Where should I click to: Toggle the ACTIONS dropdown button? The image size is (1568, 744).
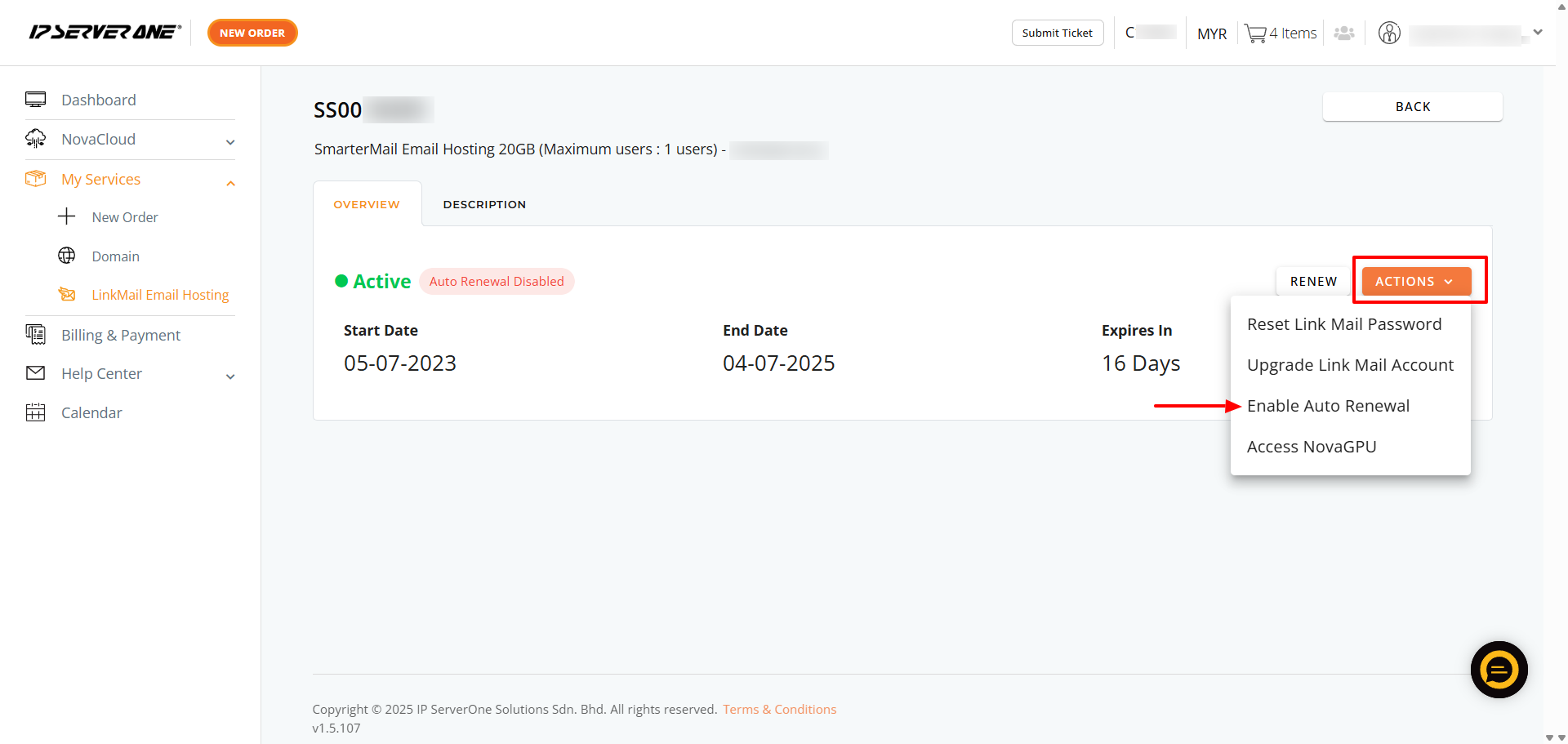[x=1417, y=281]
